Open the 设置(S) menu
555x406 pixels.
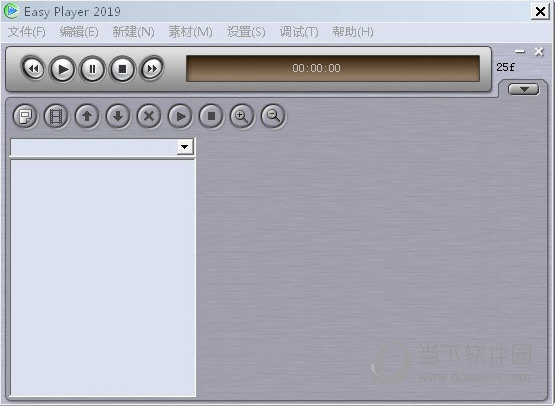coord(246,32)
